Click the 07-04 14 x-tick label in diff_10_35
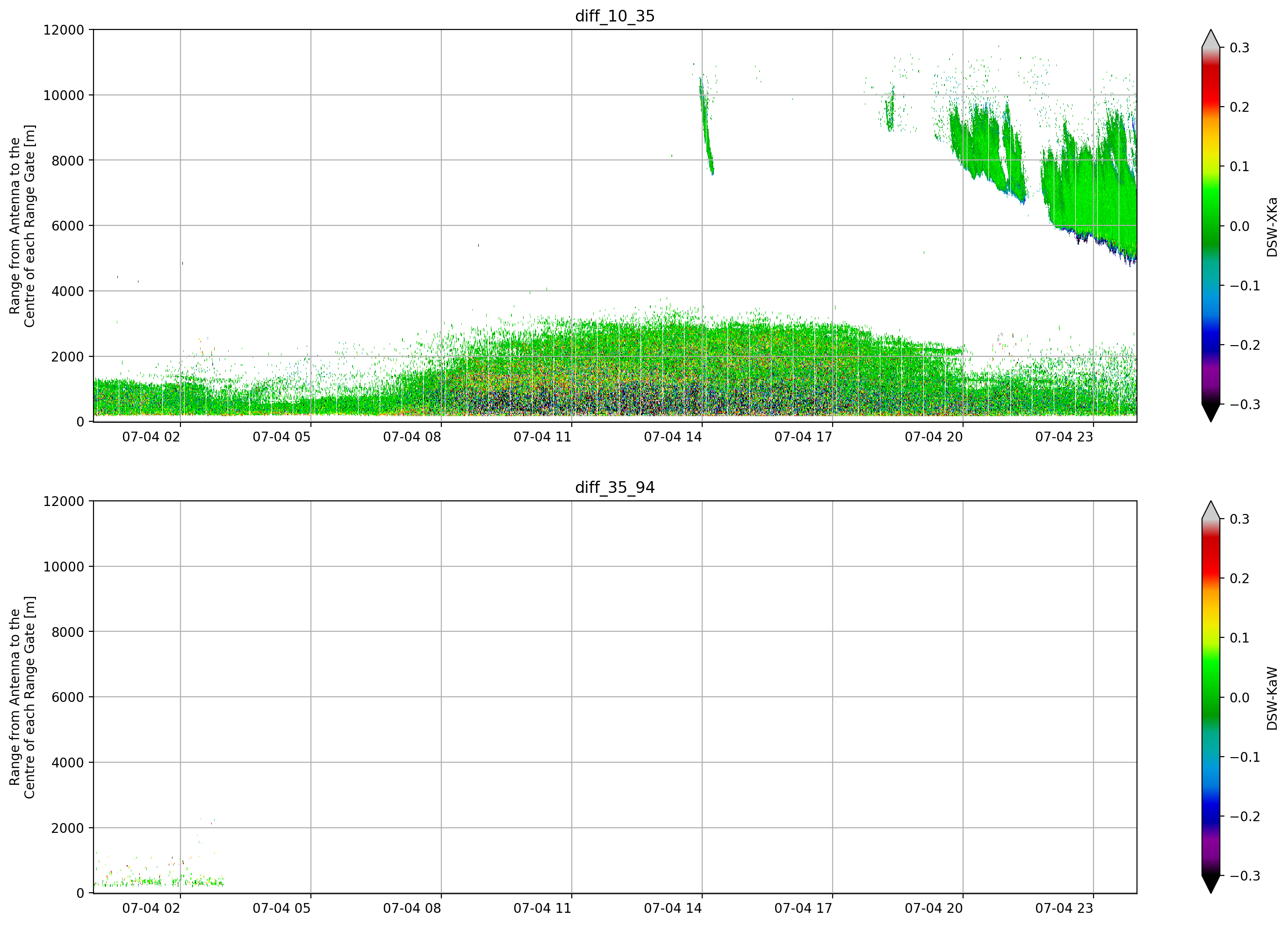The height and width of the screenshot is (925, 1288). [673, 437]
